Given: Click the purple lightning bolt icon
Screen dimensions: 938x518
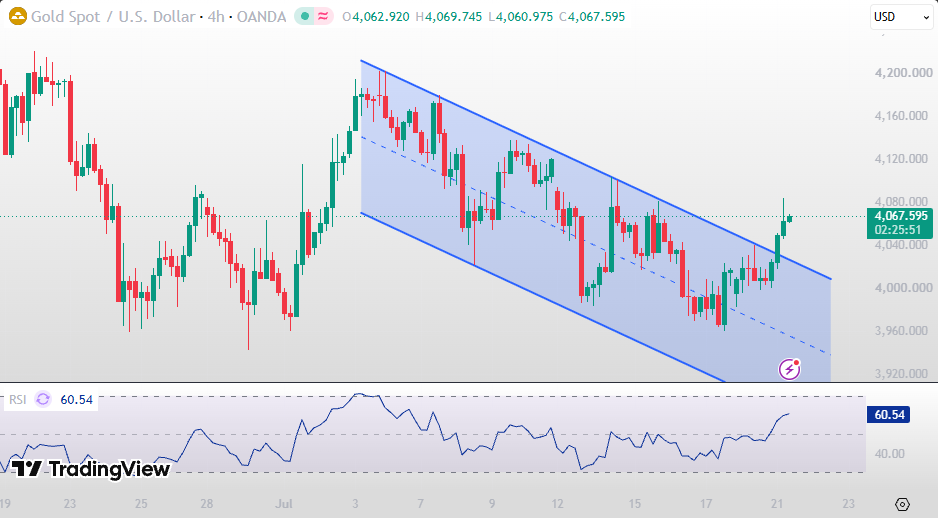Looking at the screenshot, I should 790,369.
